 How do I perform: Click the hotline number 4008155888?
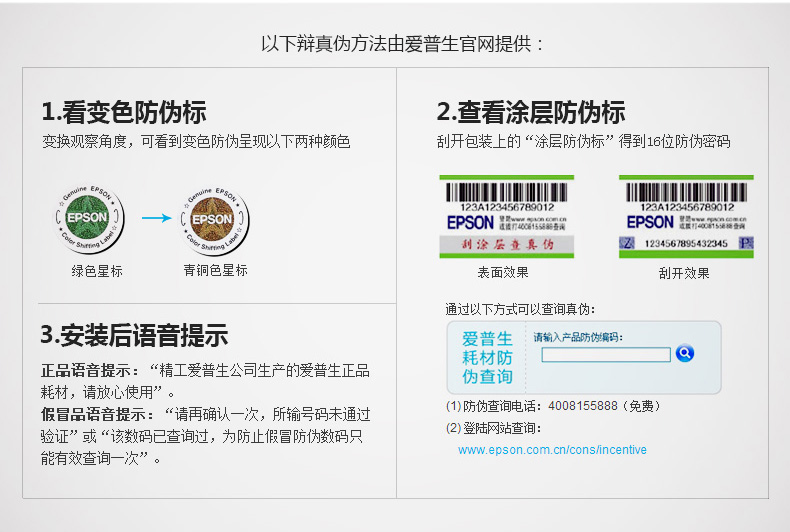583,407
